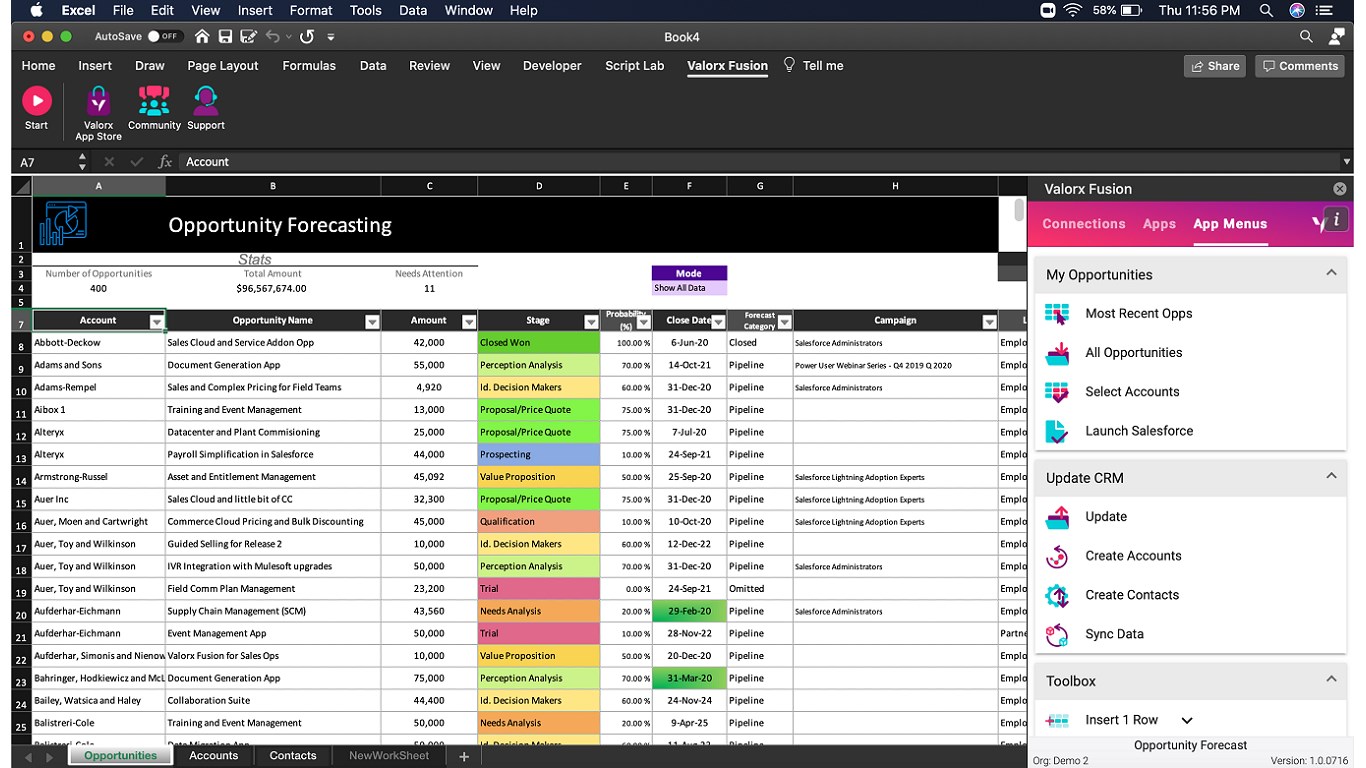
Task: Click the Launch Salesforce icon
Action: tap(1057, 431)
